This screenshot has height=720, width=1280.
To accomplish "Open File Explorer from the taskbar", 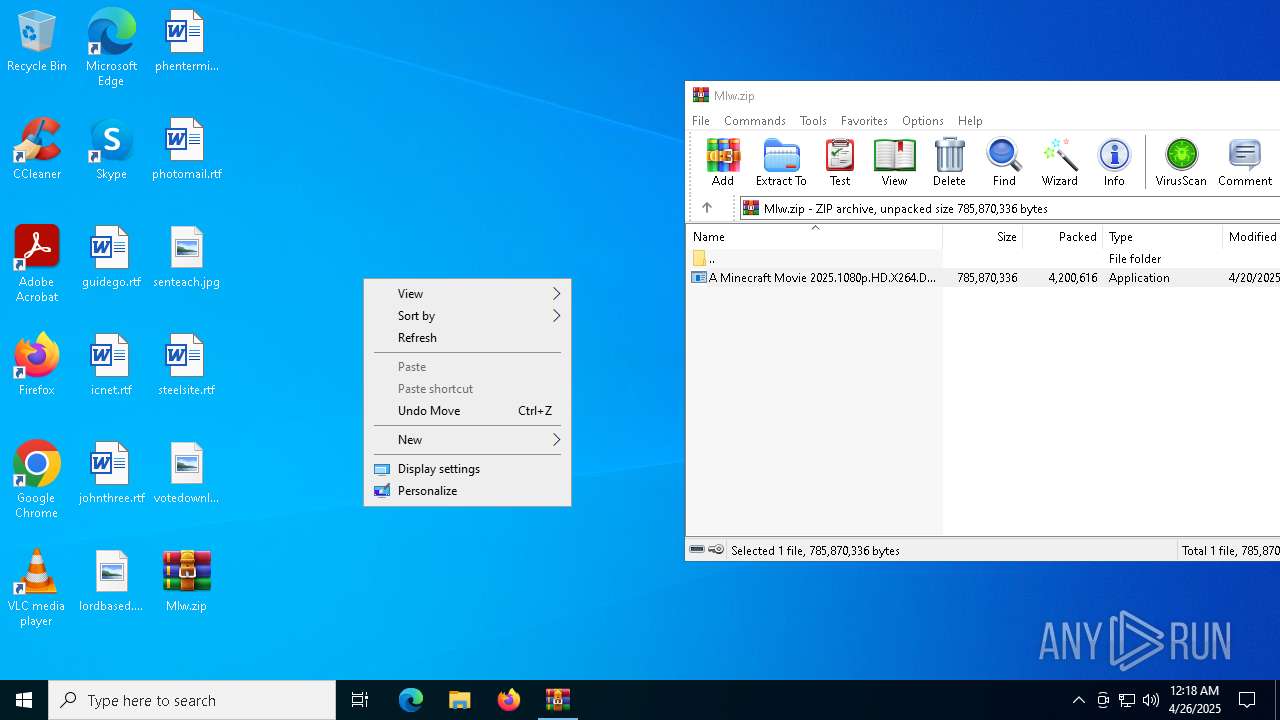I will tap(460, 700).
